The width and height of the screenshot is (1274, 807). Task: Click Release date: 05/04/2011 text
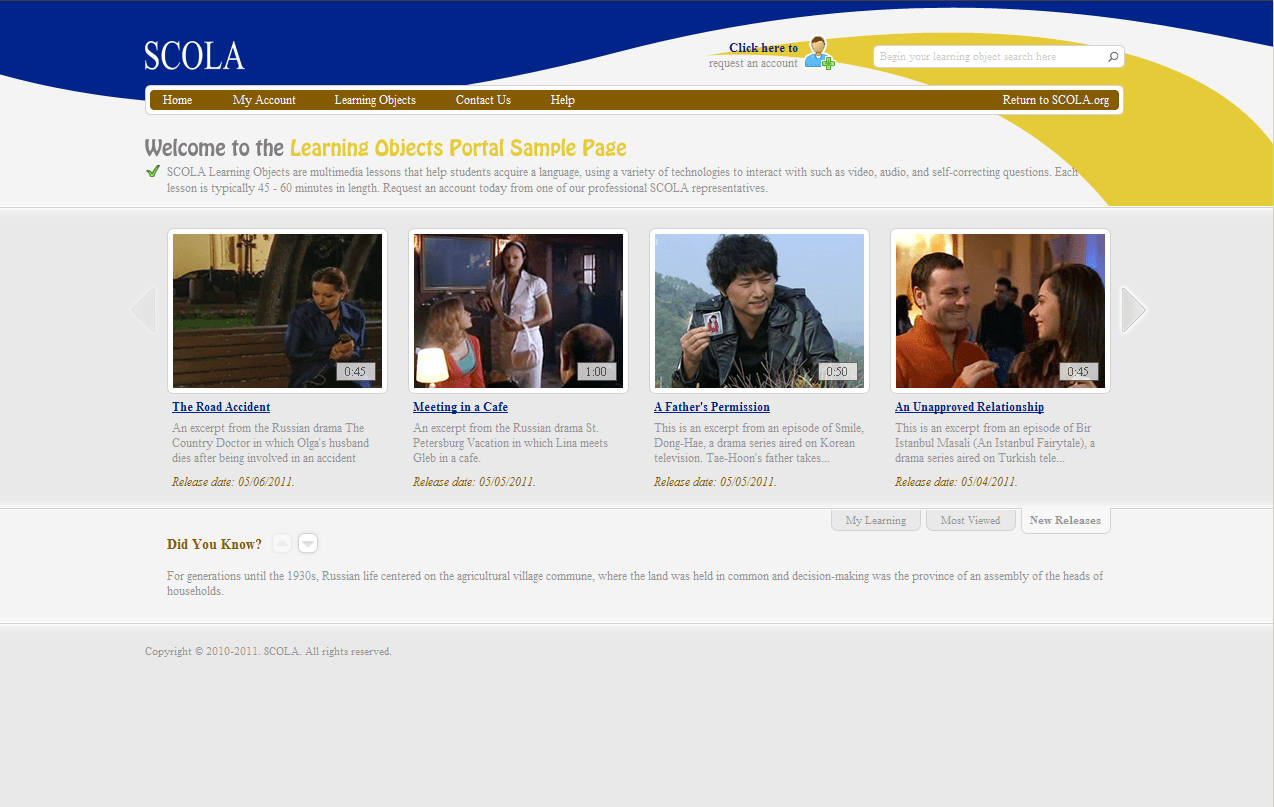click(956, 482)
